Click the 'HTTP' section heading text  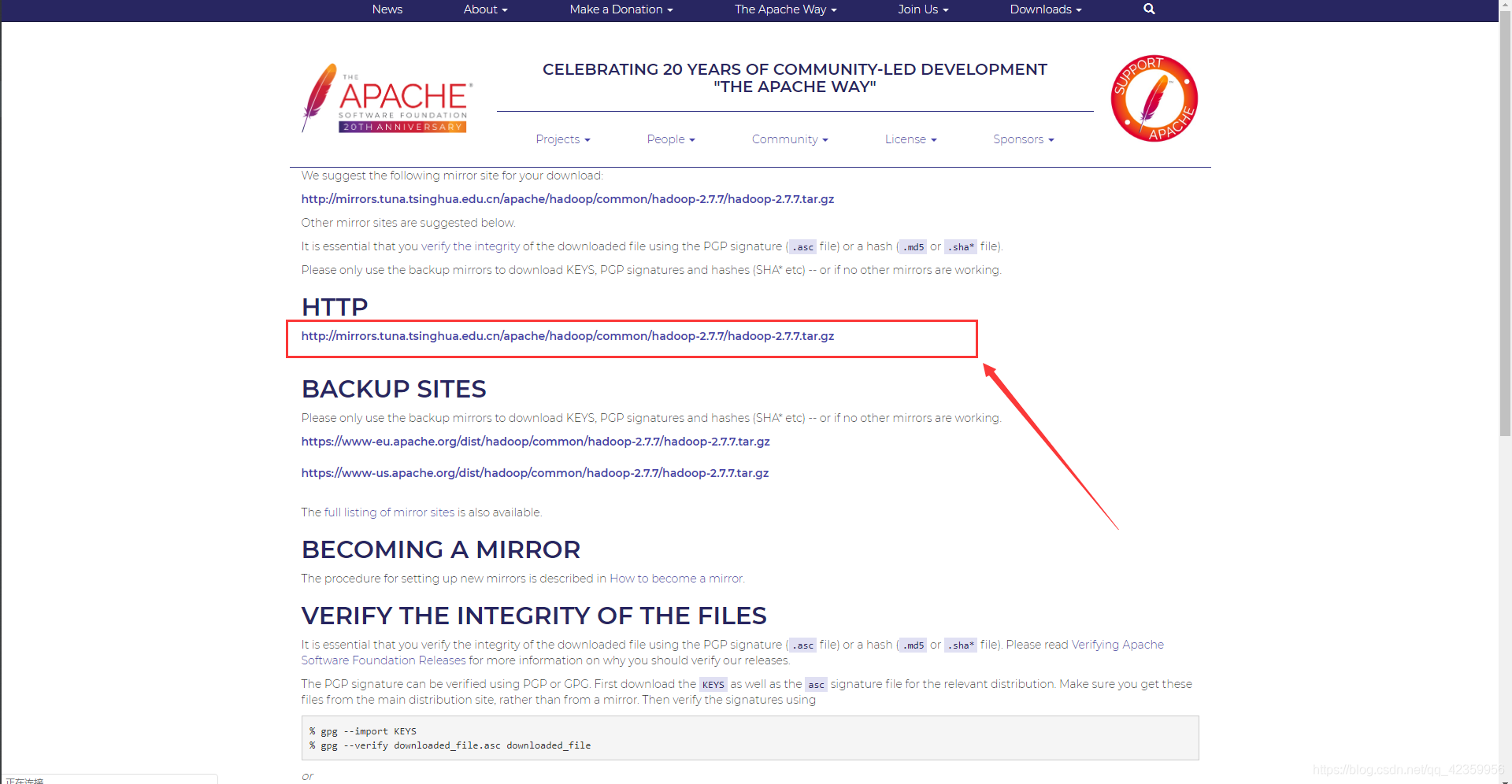point(335,307)
